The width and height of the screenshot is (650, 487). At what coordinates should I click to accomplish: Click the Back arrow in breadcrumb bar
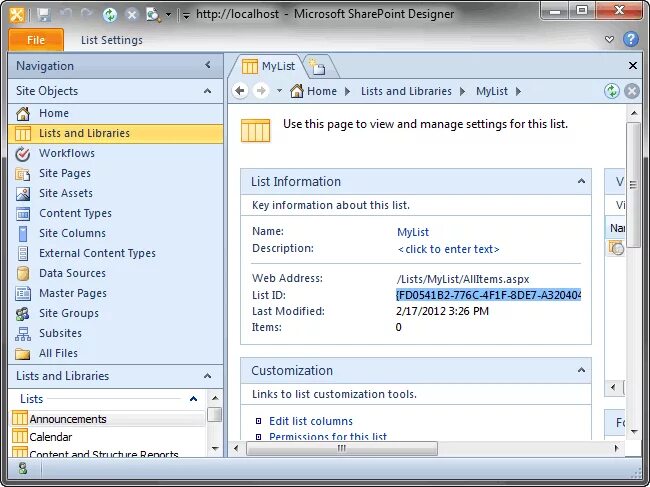pyautogui.click(x=240, y=91)
